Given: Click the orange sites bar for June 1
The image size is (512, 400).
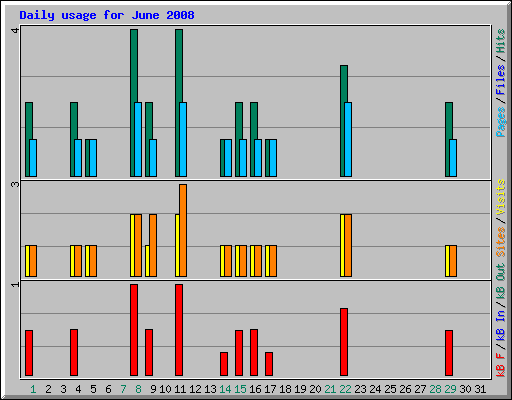Looking at the screenshot, I should (33, 261).
